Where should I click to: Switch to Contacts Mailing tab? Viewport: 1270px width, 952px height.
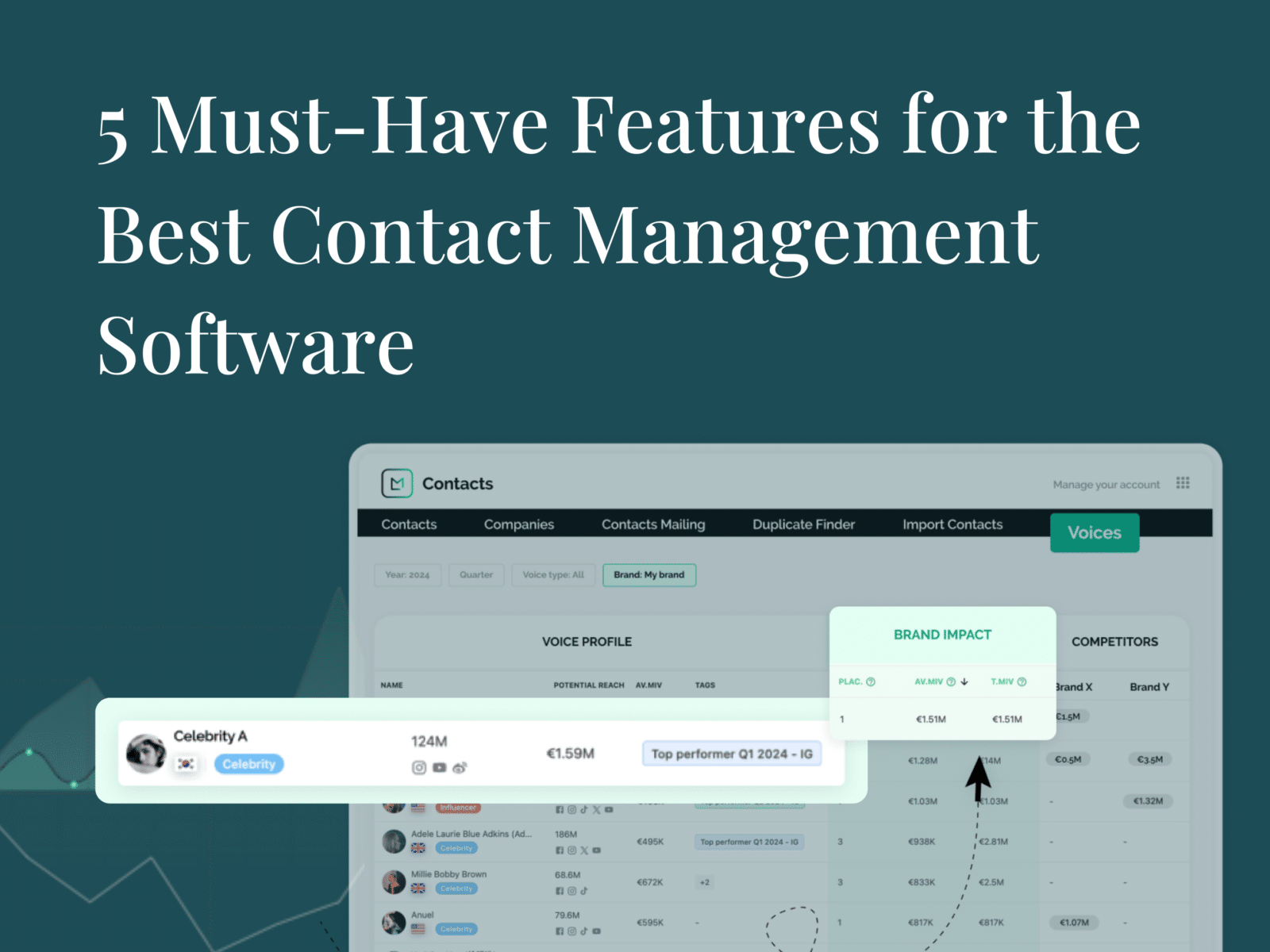click(653, 524)
